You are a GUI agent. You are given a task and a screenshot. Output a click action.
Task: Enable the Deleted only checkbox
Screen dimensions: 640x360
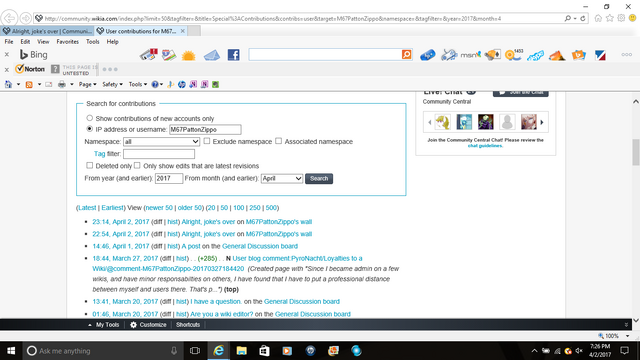[89, 165]
